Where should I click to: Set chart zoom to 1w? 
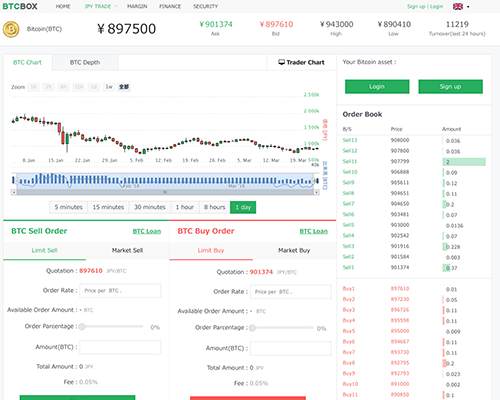coord(109,87)
